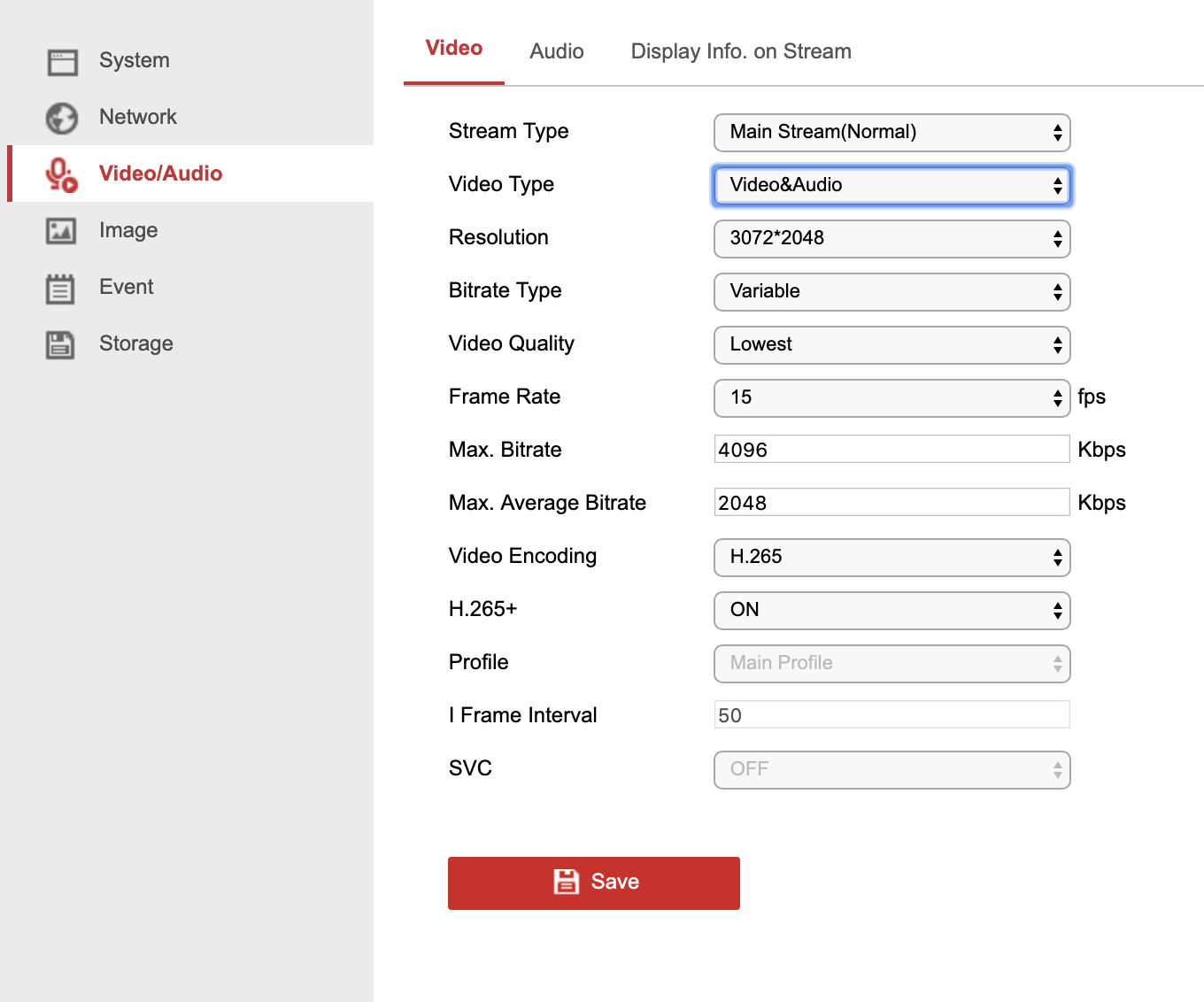
Task: Click the Max. Bitrate input field
Action: (891, 450)
